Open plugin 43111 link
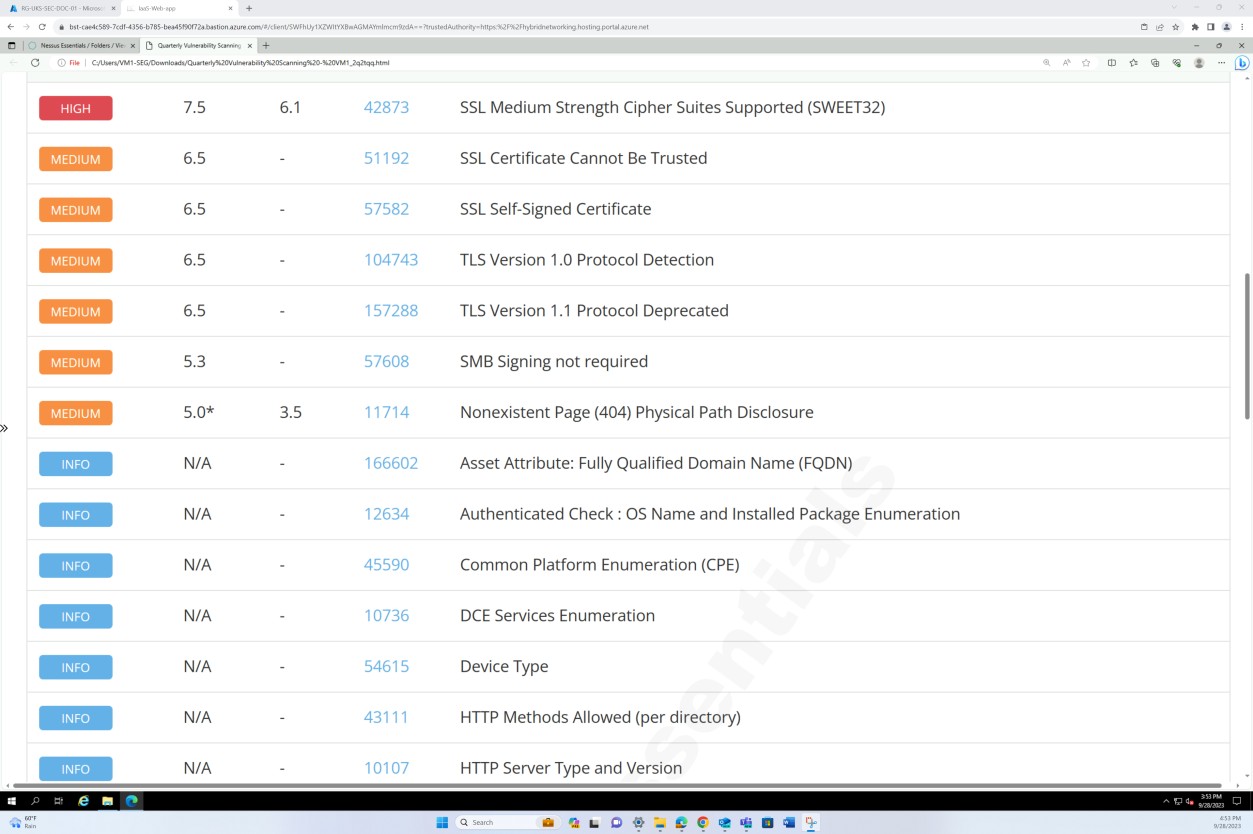Viewport: 1253px width, 834px height. point(386,717)
